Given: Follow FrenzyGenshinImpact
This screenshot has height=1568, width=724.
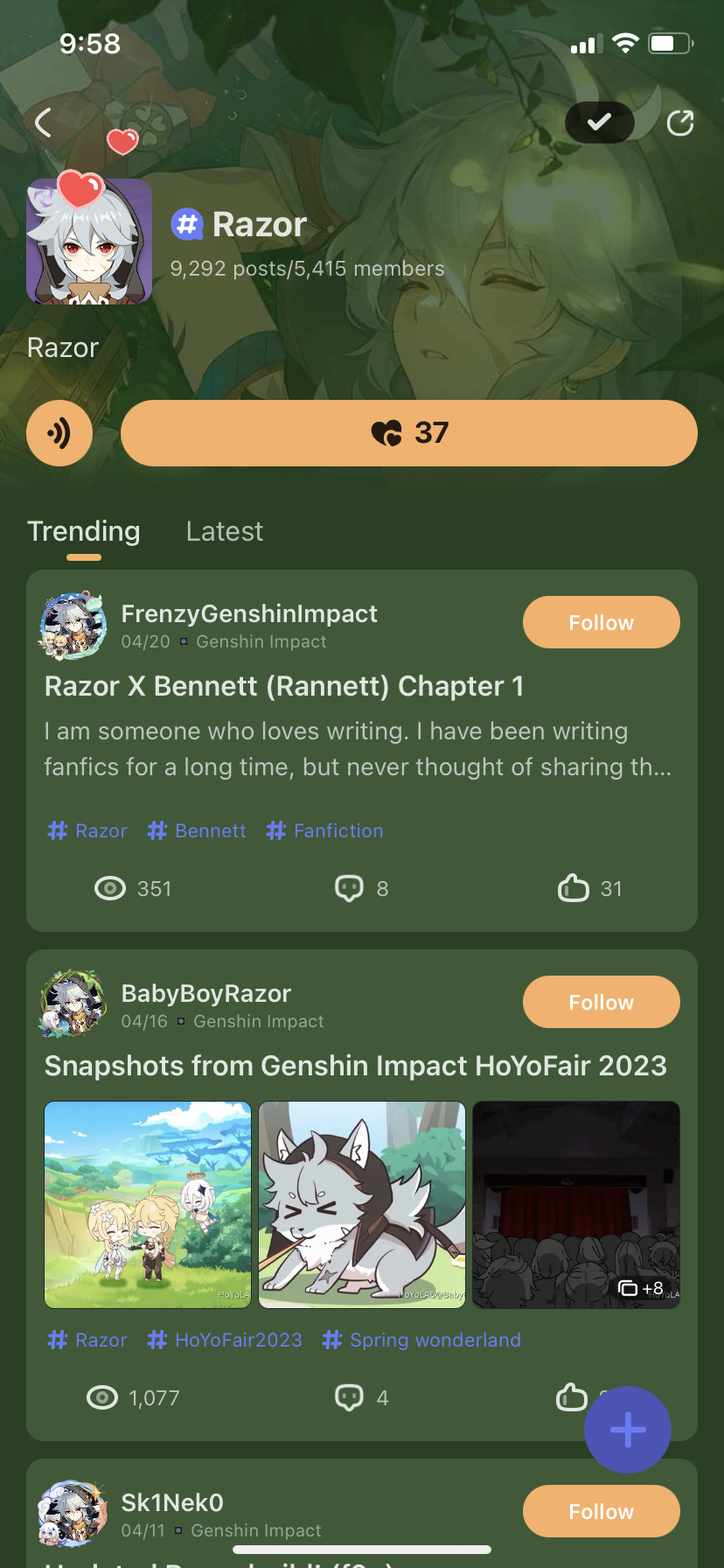Looking at the screenshot, I should point(601,622).
